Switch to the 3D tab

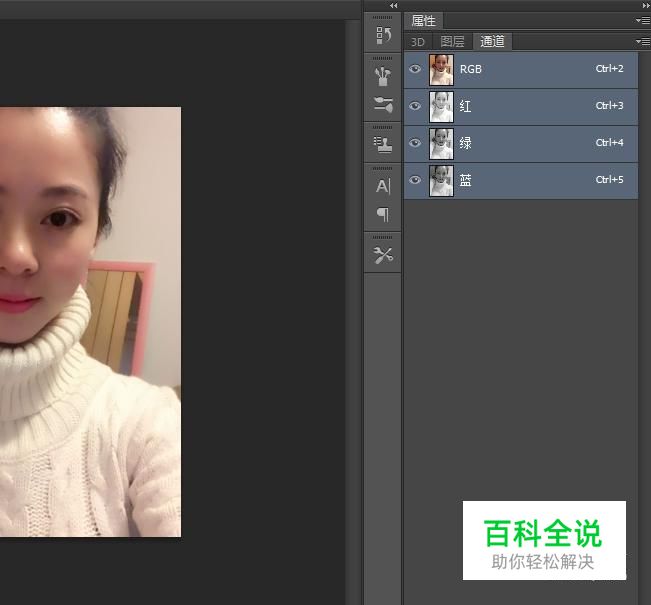tap(418, 42)
